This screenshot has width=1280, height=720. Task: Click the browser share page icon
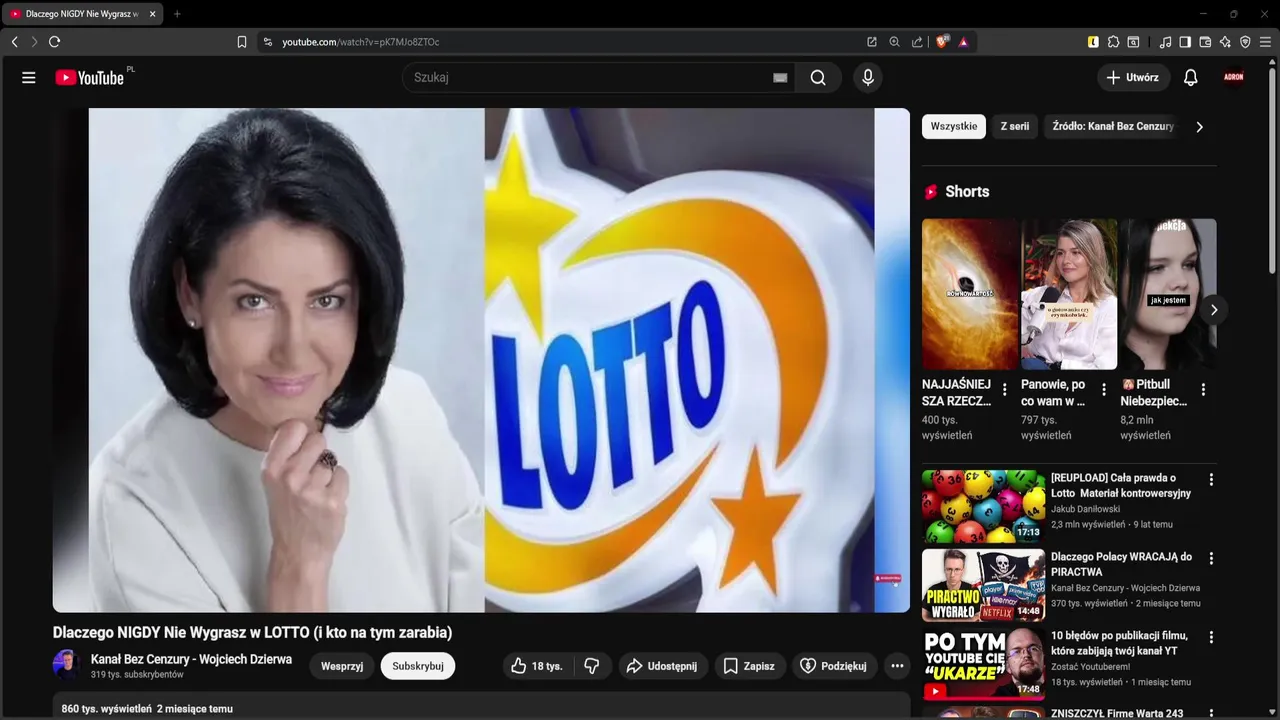pos(917,42)
